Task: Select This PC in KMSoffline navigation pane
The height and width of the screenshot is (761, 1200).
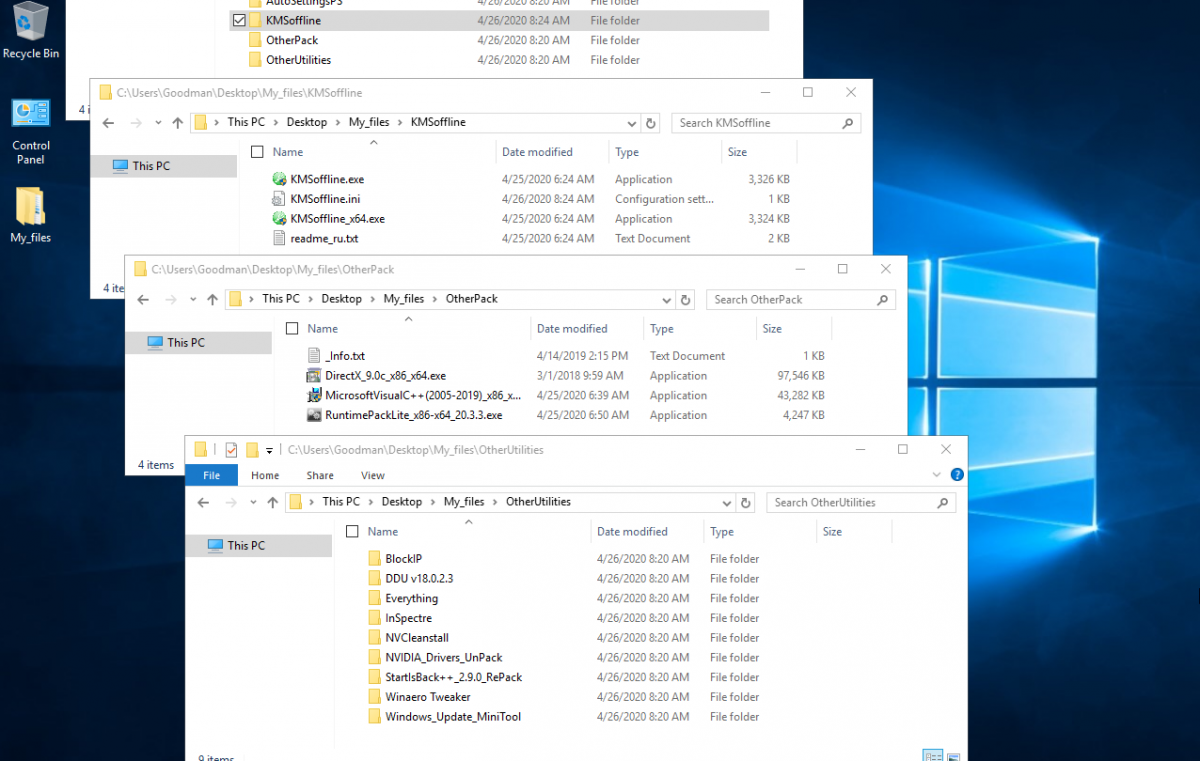Action: 164,166
